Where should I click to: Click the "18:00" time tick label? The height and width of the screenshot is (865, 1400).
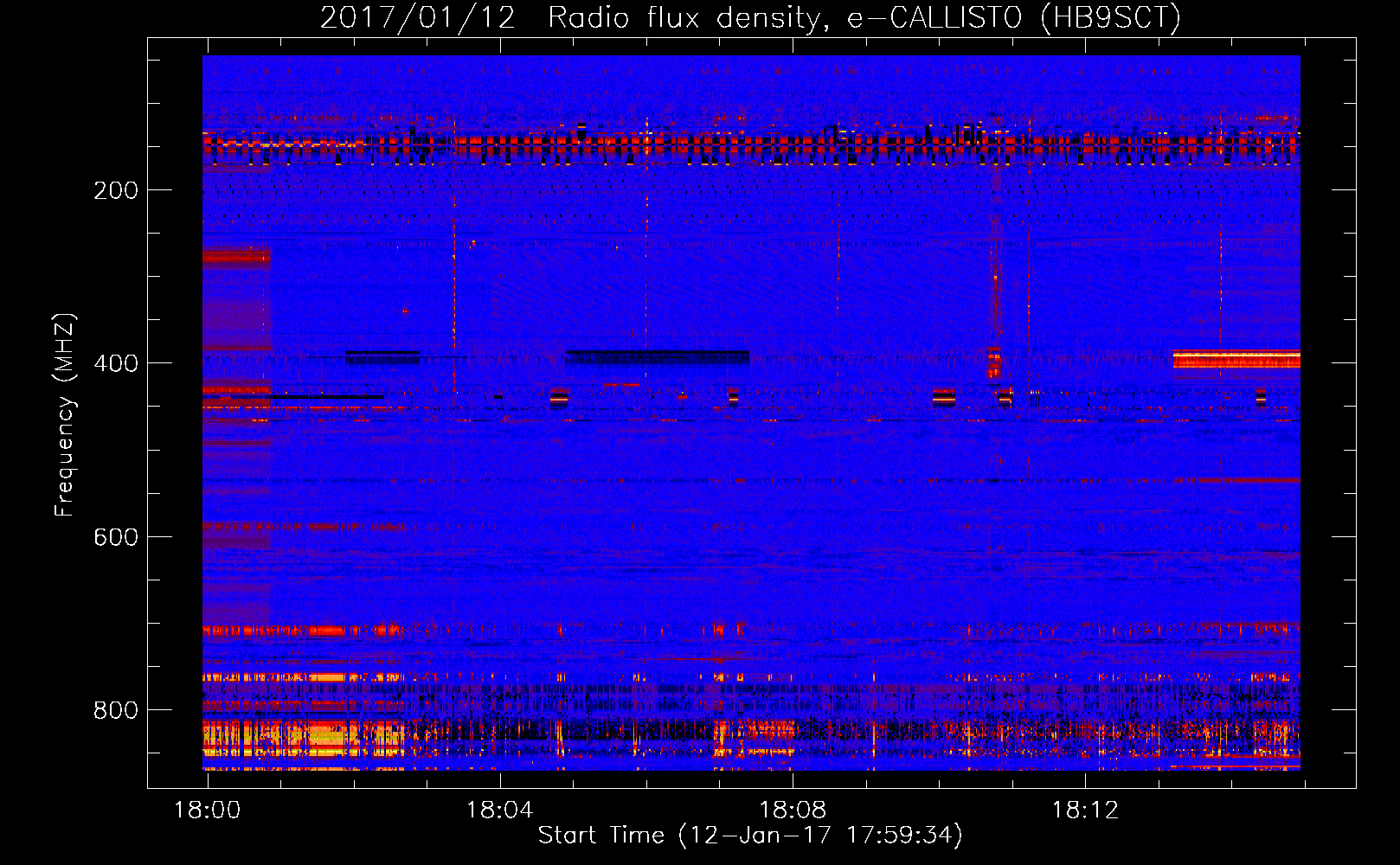207,811
